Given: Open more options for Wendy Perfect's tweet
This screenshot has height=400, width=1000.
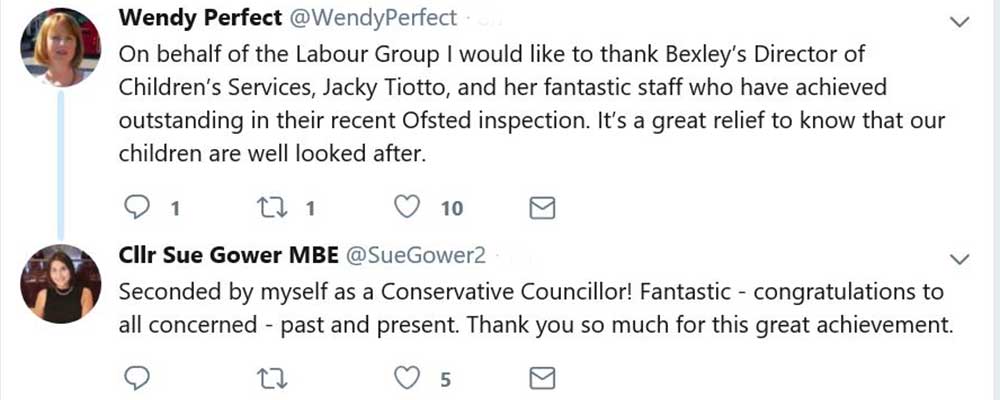Looking at the screenshot, I should 960,21.
